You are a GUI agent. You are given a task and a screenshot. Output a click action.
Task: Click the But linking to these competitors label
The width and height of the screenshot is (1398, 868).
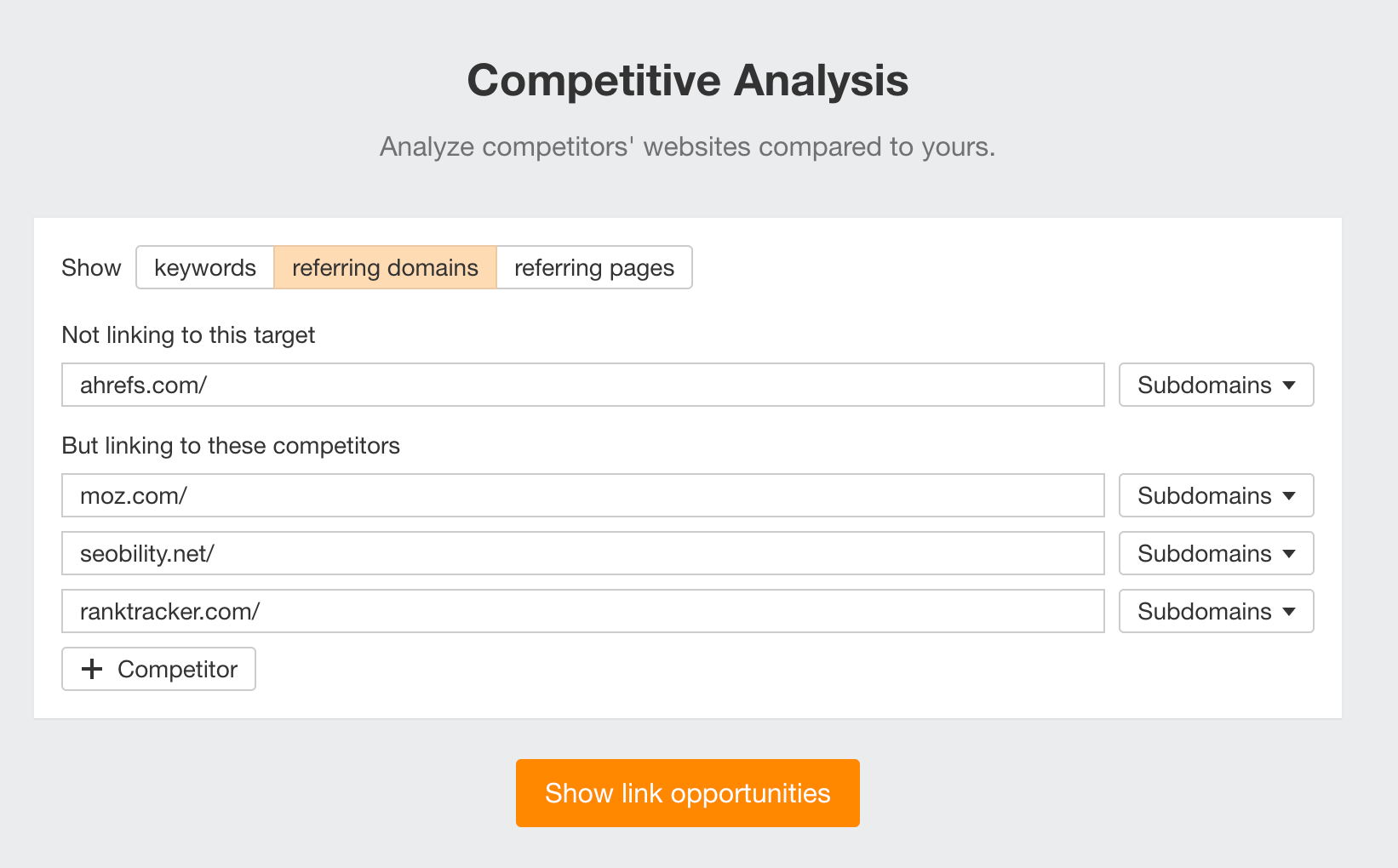[x=230, y=445]
